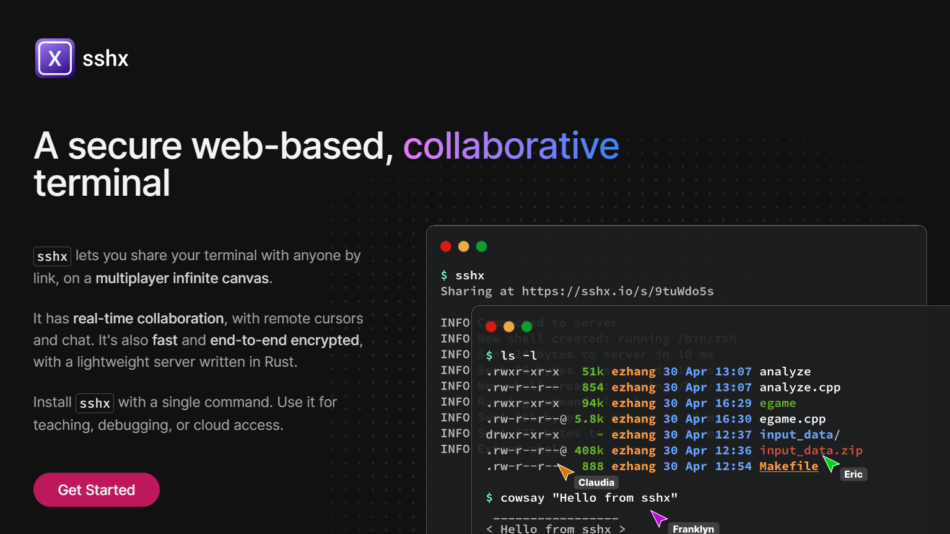Click the green dot on the front ls terminal
Screen dimensions: 950x534
point(527,326)
